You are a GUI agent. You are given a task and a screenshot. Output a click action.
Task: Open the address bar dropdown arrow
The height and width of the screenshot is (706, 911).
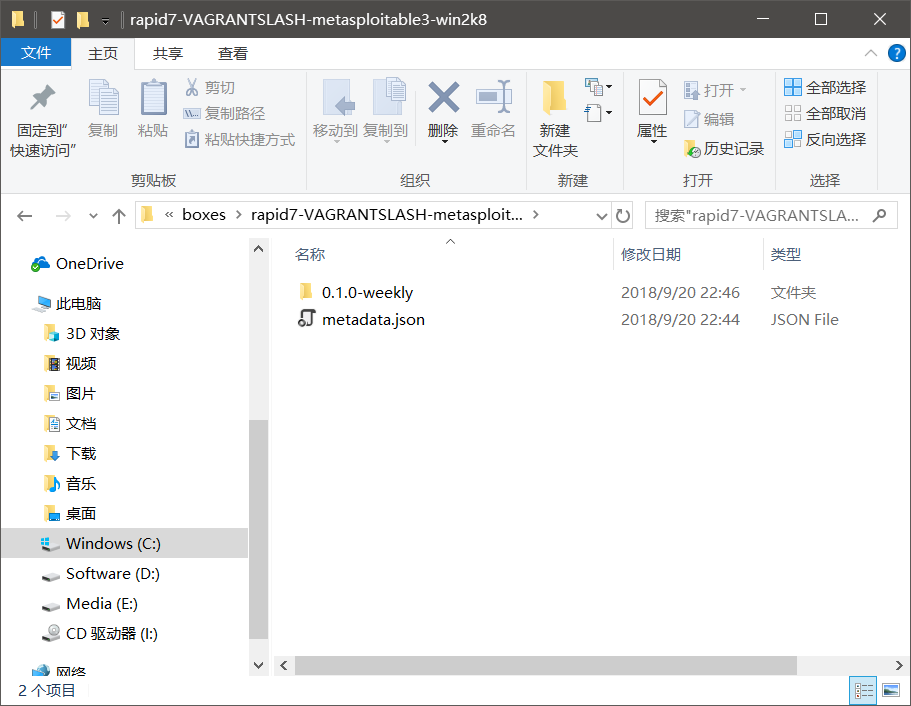[x=600, y=214]
